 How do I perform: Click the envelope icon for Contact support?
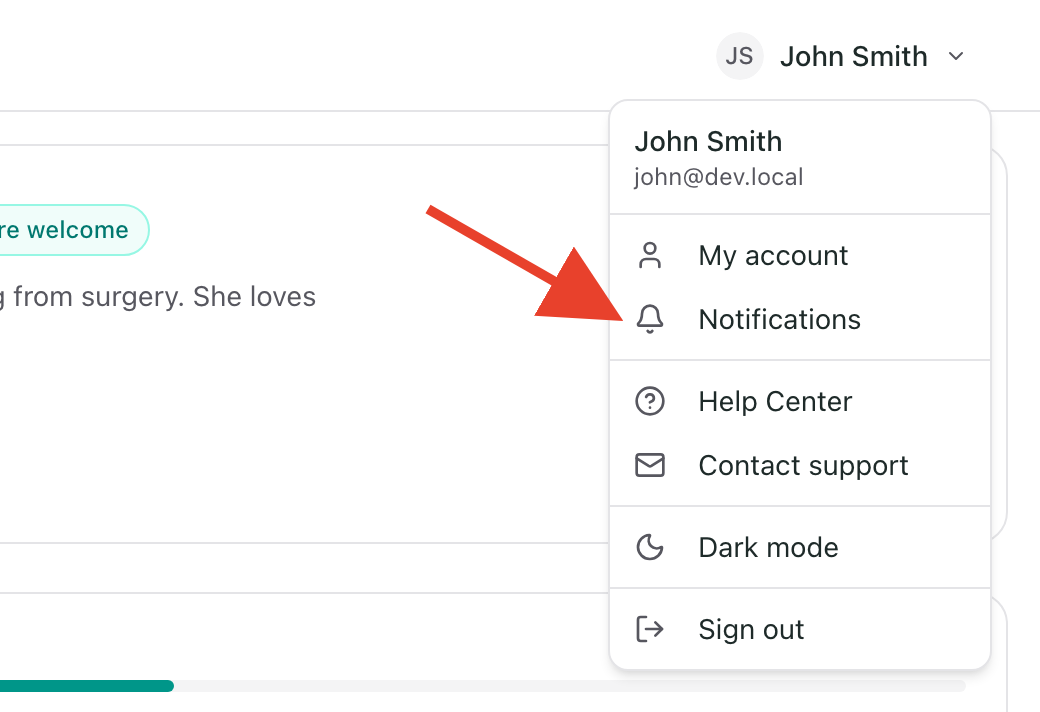(x=650, y=465)
